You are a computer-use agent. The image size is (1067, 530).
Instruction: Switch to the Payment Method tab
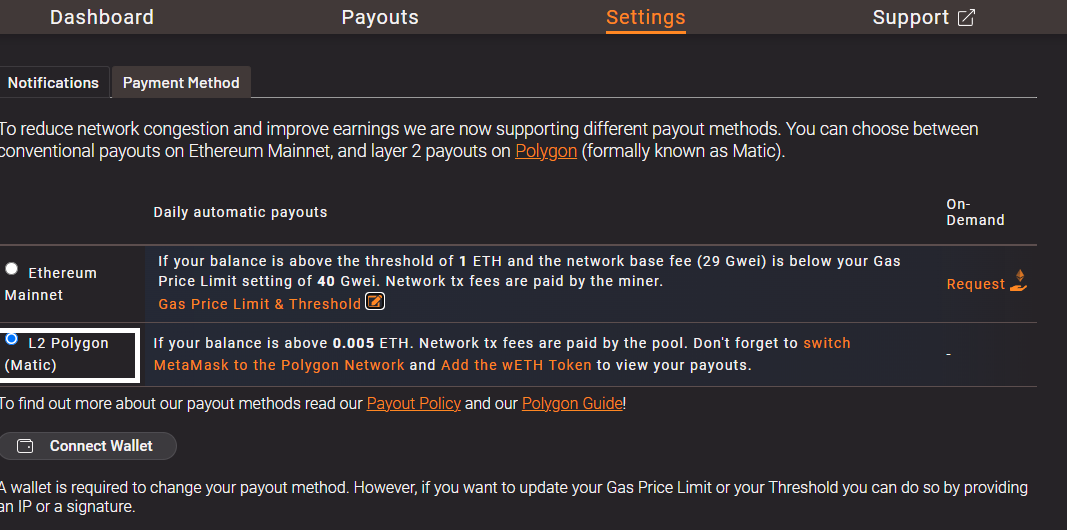181,83
